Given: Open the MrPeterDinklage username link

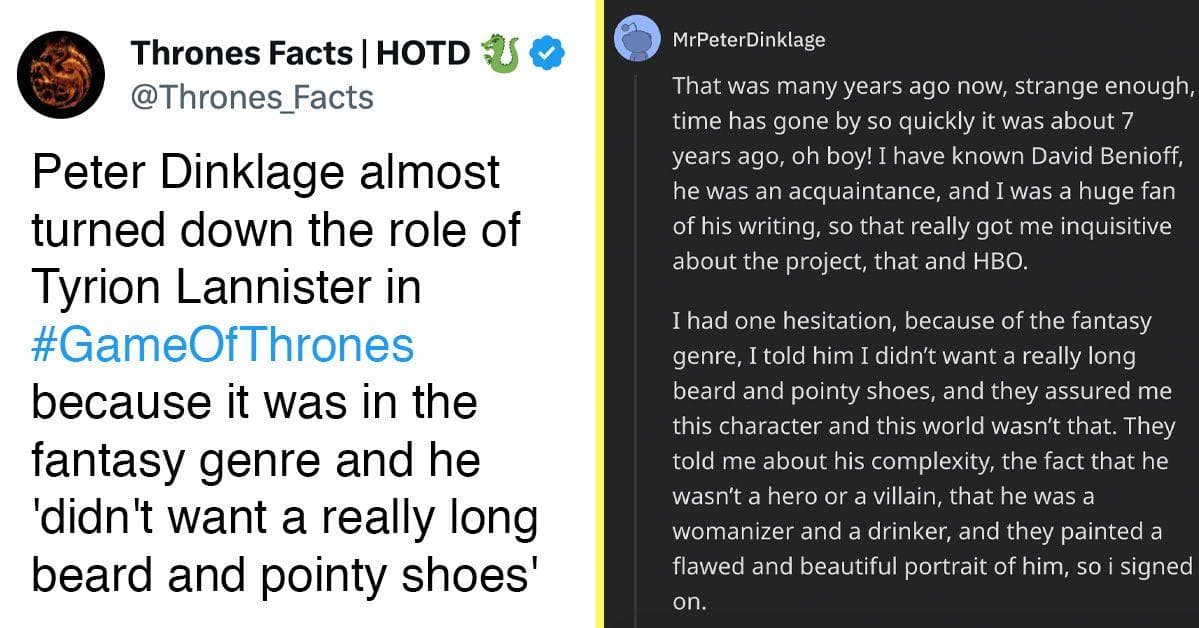Looking at the screenshot, I should click(x=749, y=40).
